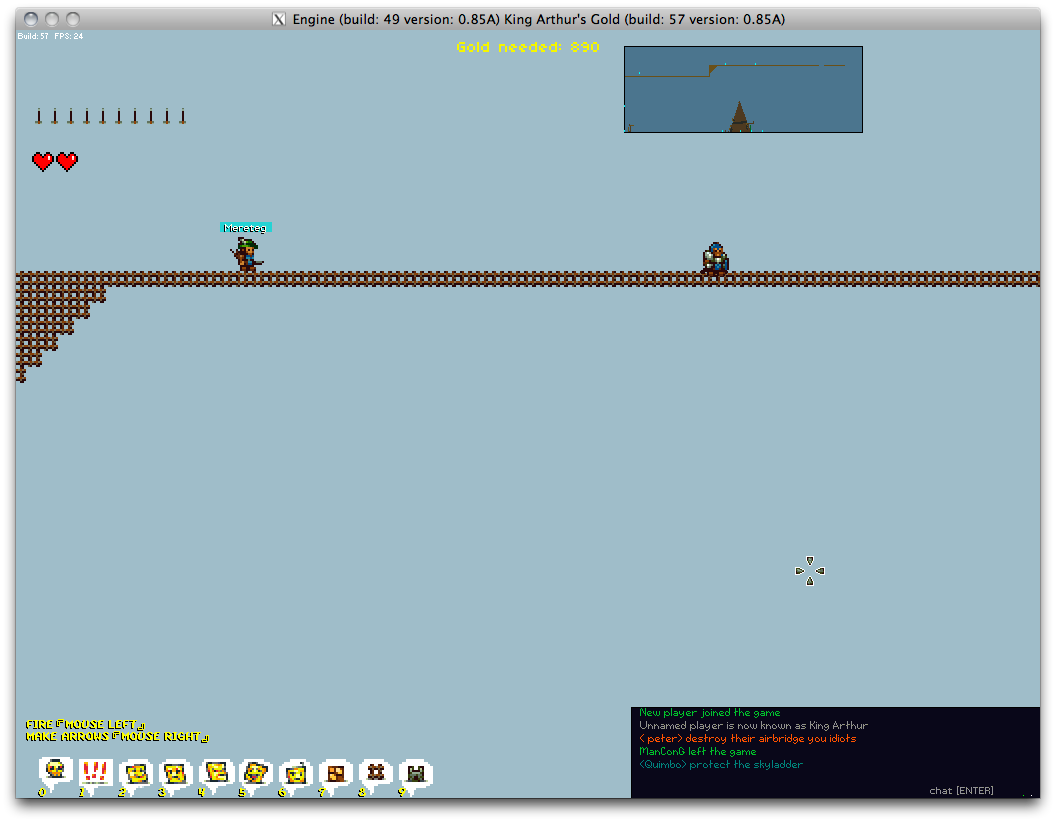Click the minimap in the top right
This screenshot has height=822, width=1056.
(743, 89)
